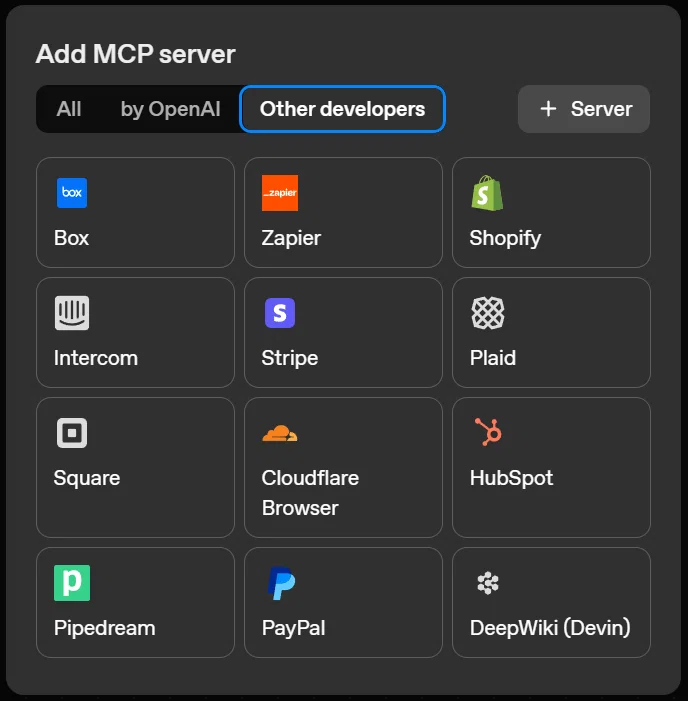The width and height of the screenshot is (688, 701).
Task: Click the blue PayPal logo icon
Action: (x=282, y=583)
